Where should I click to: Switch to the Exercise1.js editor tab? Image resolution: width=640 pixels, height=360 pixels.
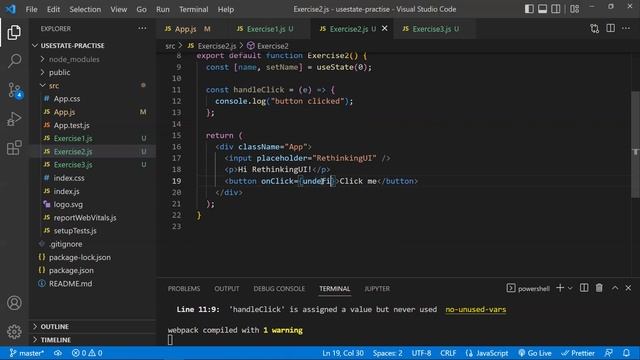pos(270,29)
